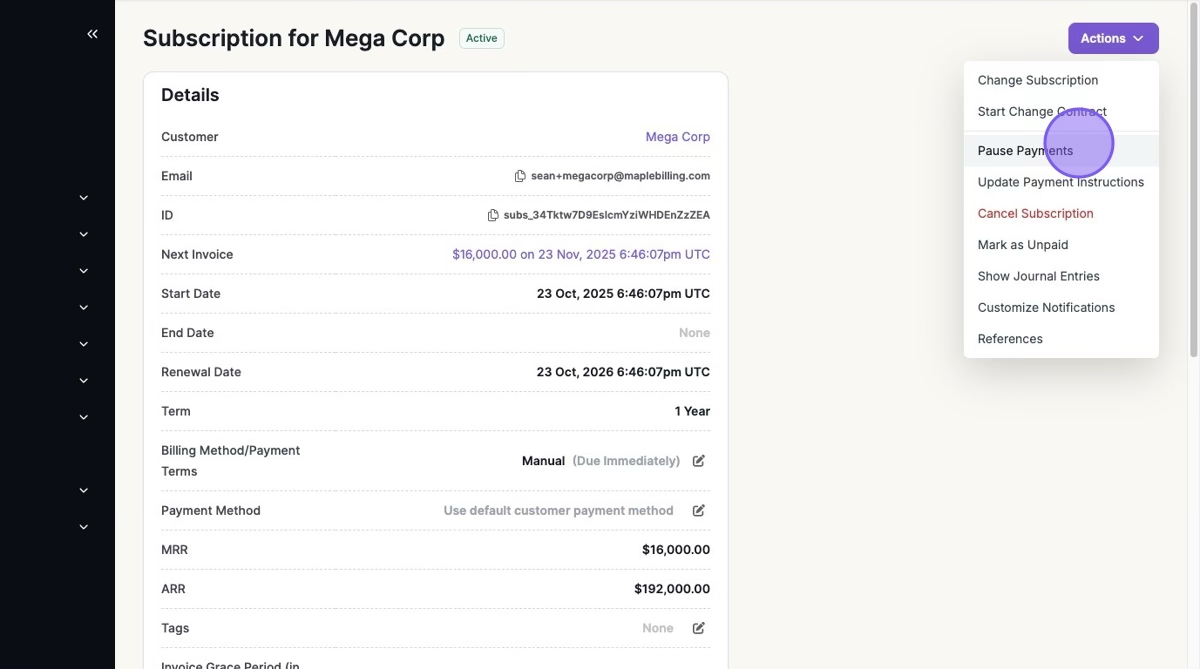Edit Tags pencil icon

click(x=699, y=628)
